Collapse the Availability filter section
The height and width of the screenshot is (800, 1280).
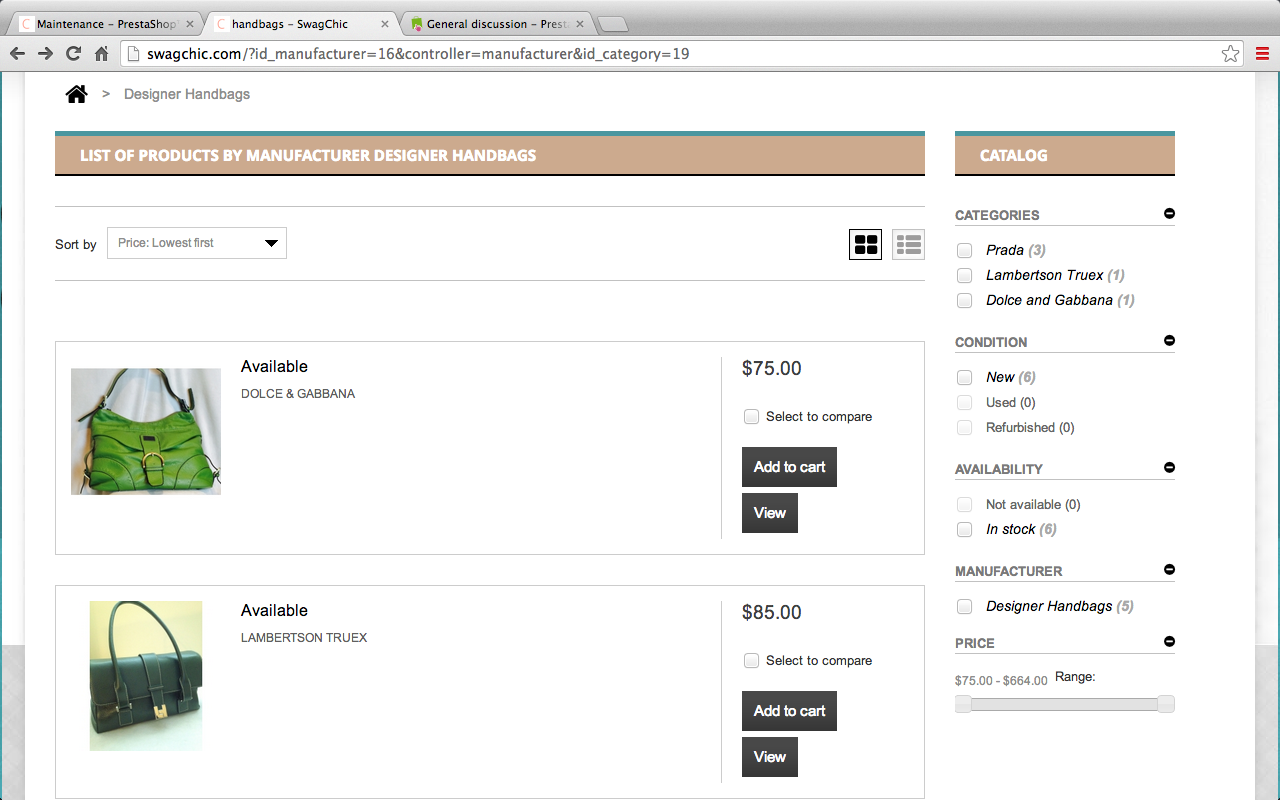1169,467
